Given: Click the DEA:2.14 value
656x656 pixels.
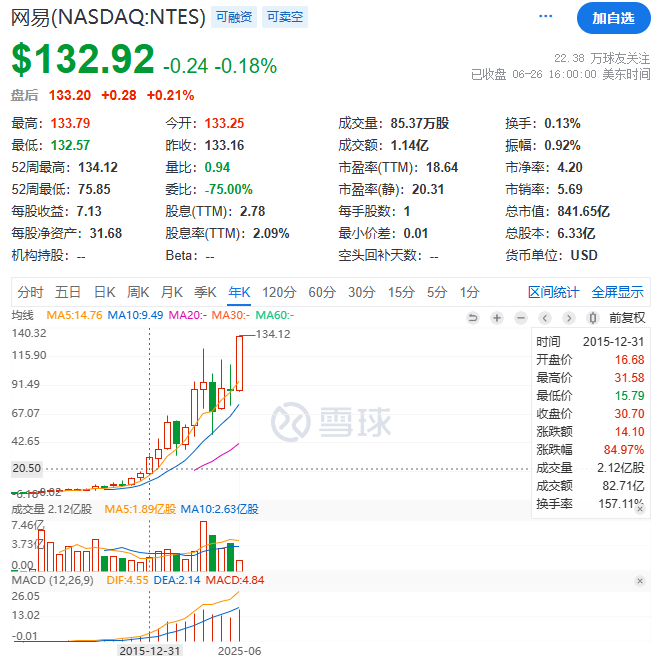Looking at the screenshot, I should click(x=177, y=580).
